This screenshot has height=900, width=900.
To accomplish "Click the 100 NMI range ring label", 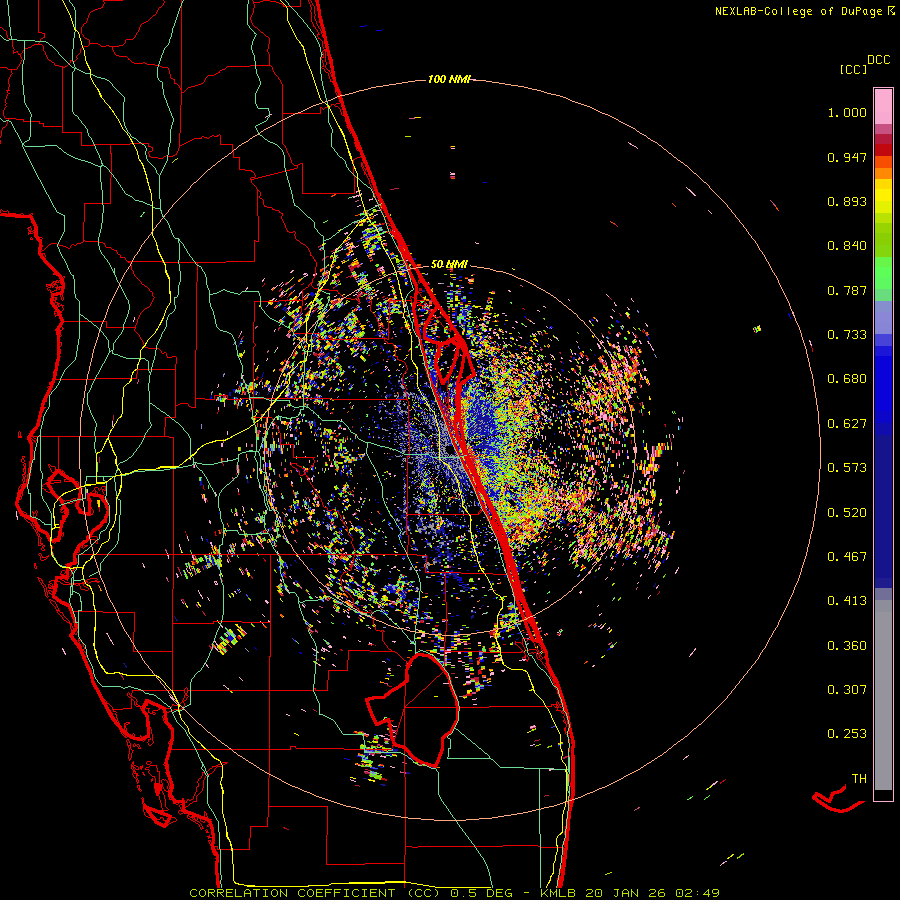I will pos(448,79).
